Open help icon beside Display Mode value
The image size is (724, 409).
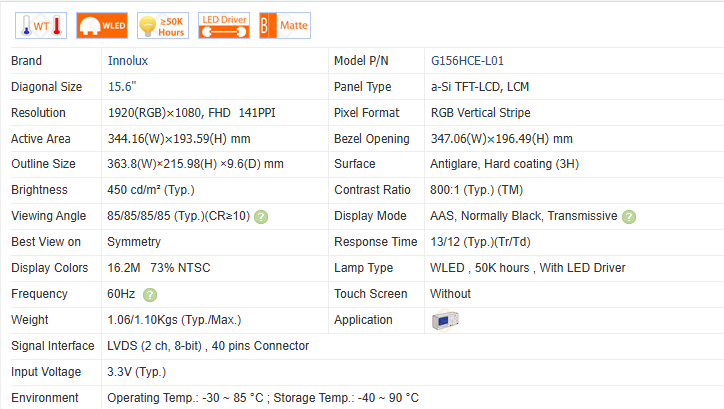pos(629,216)
